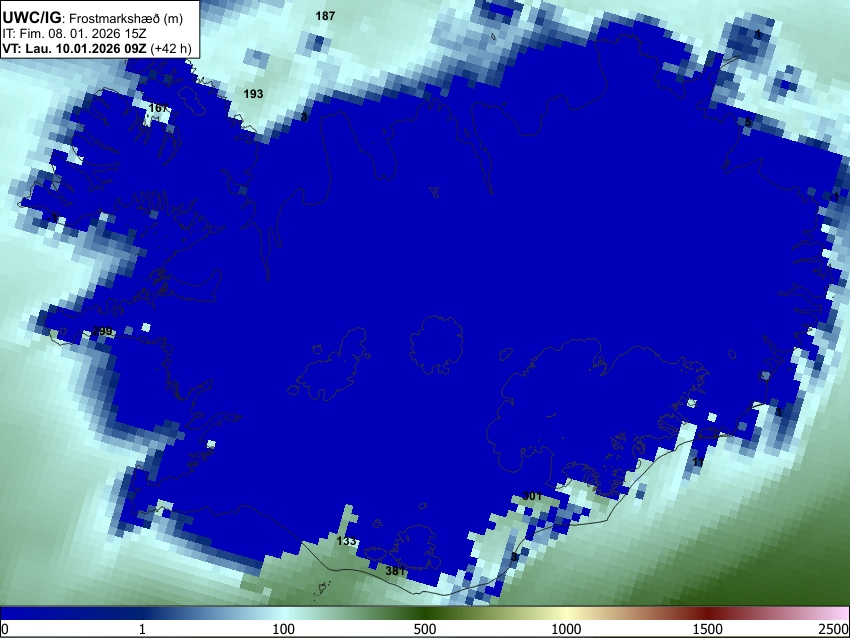Select the (+42 h) forecast offset text
This screenshot has height=638, width=850.
coord(171,48)
